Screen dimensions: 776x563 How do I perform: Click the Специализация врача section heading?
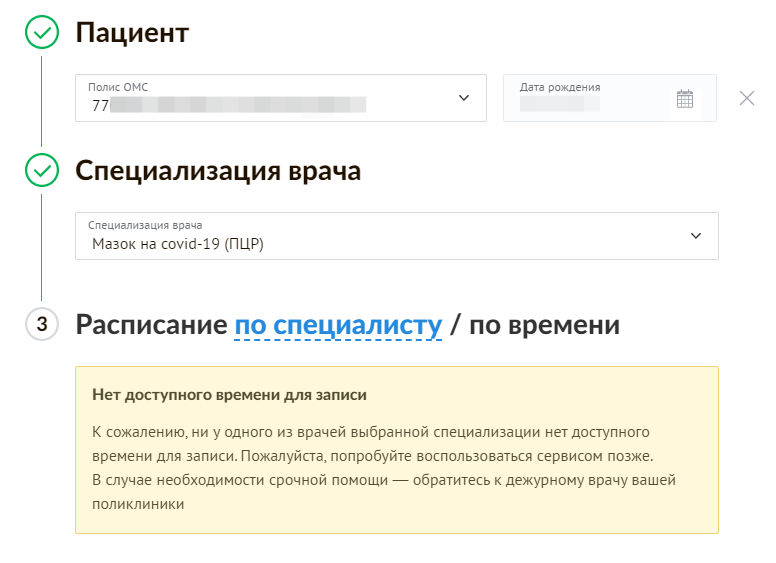[x=218, y=171]
